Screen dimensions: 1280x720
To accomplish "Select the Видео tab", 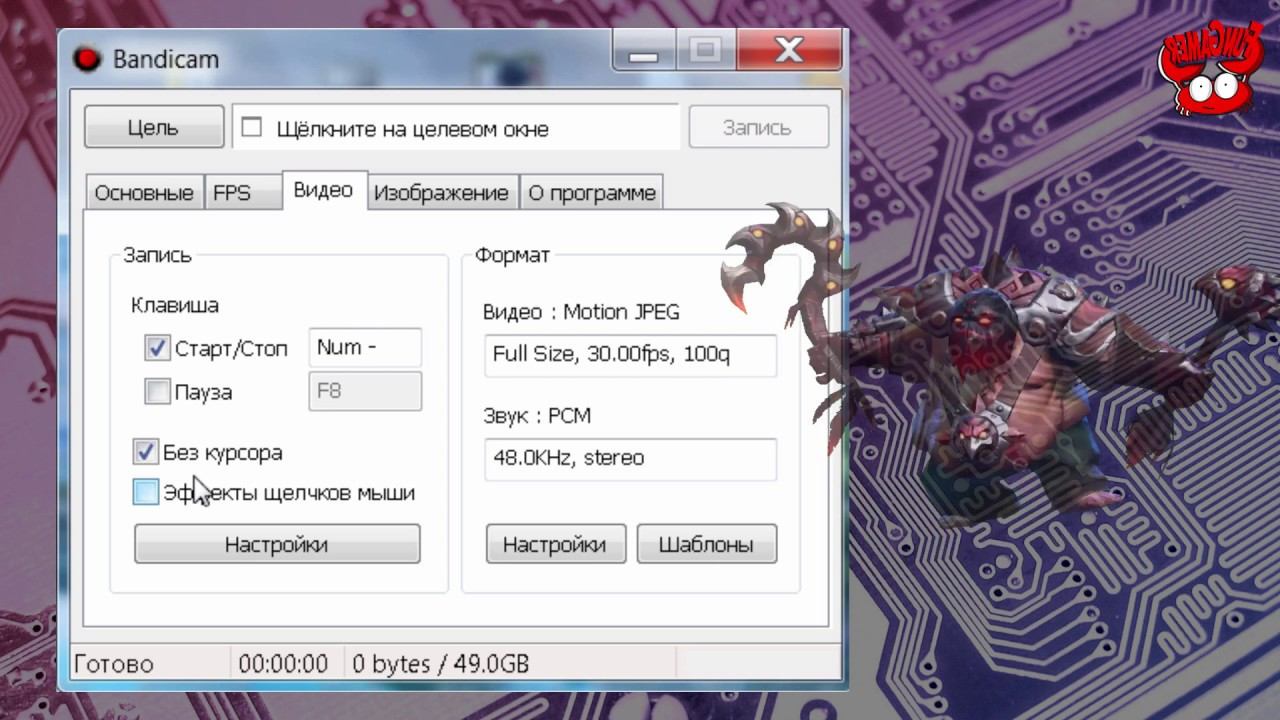I will click(325, 190).
